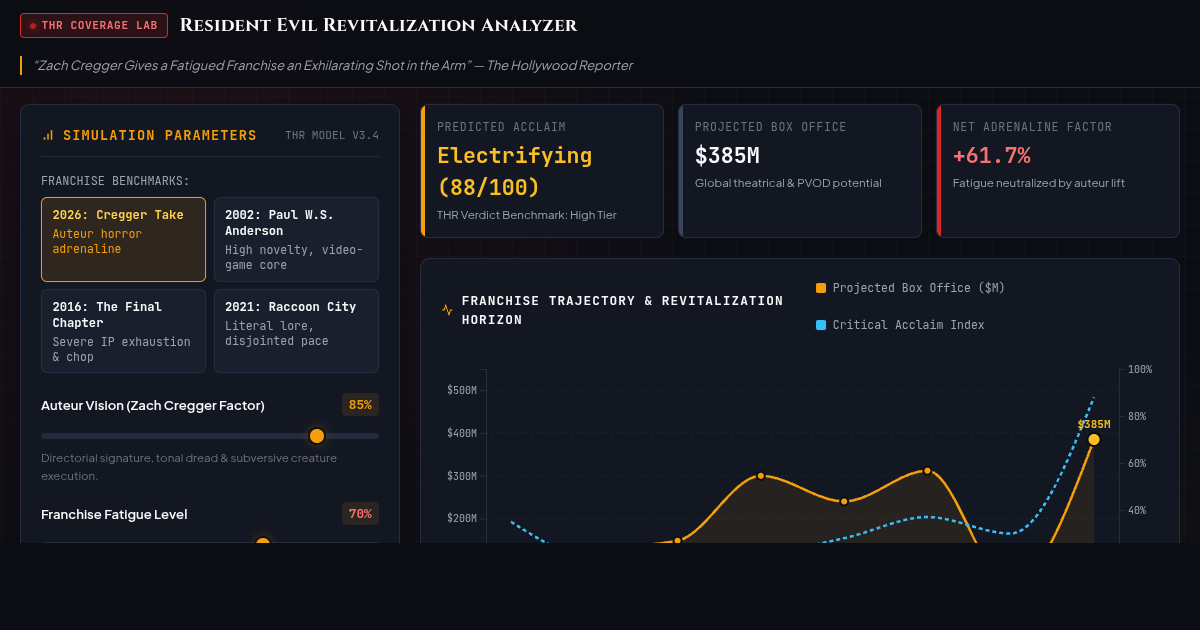Click the THR MODEL V3.4 label
This screenshot has height=630, width=1200.
332,135
